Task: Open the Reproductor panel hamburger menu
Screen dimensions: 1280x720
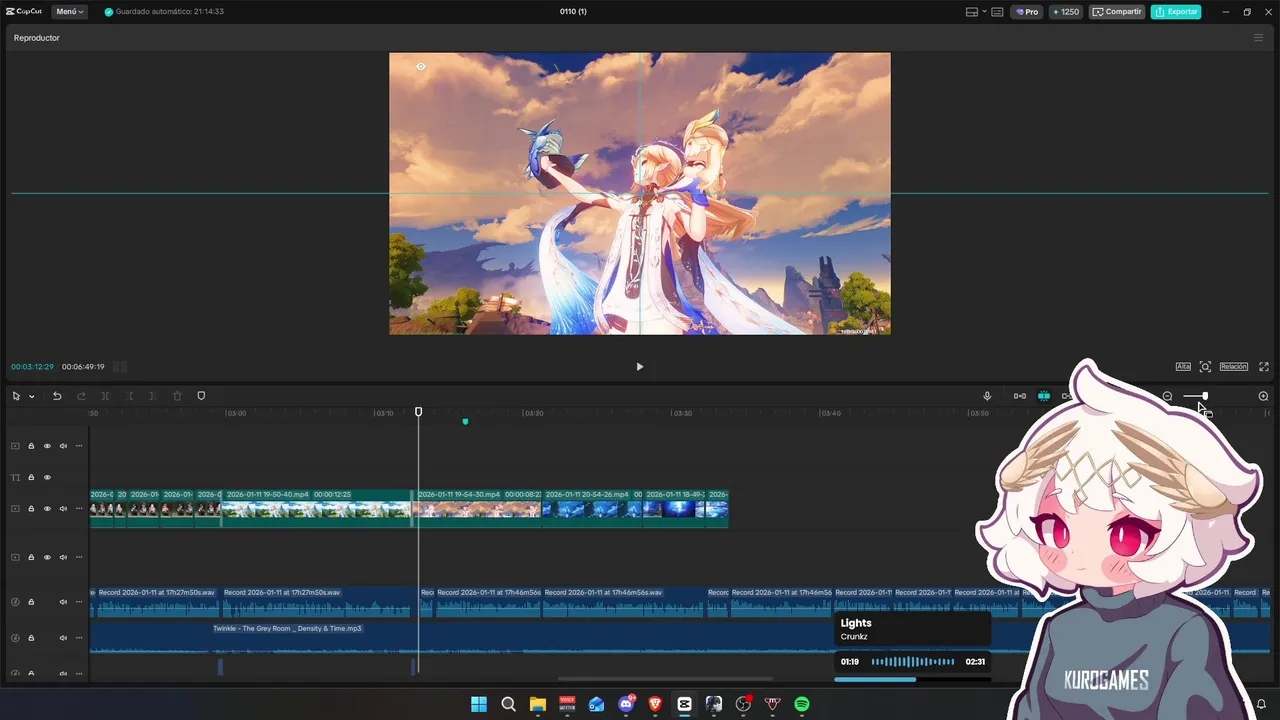Action: click(x=1258, y=38)
